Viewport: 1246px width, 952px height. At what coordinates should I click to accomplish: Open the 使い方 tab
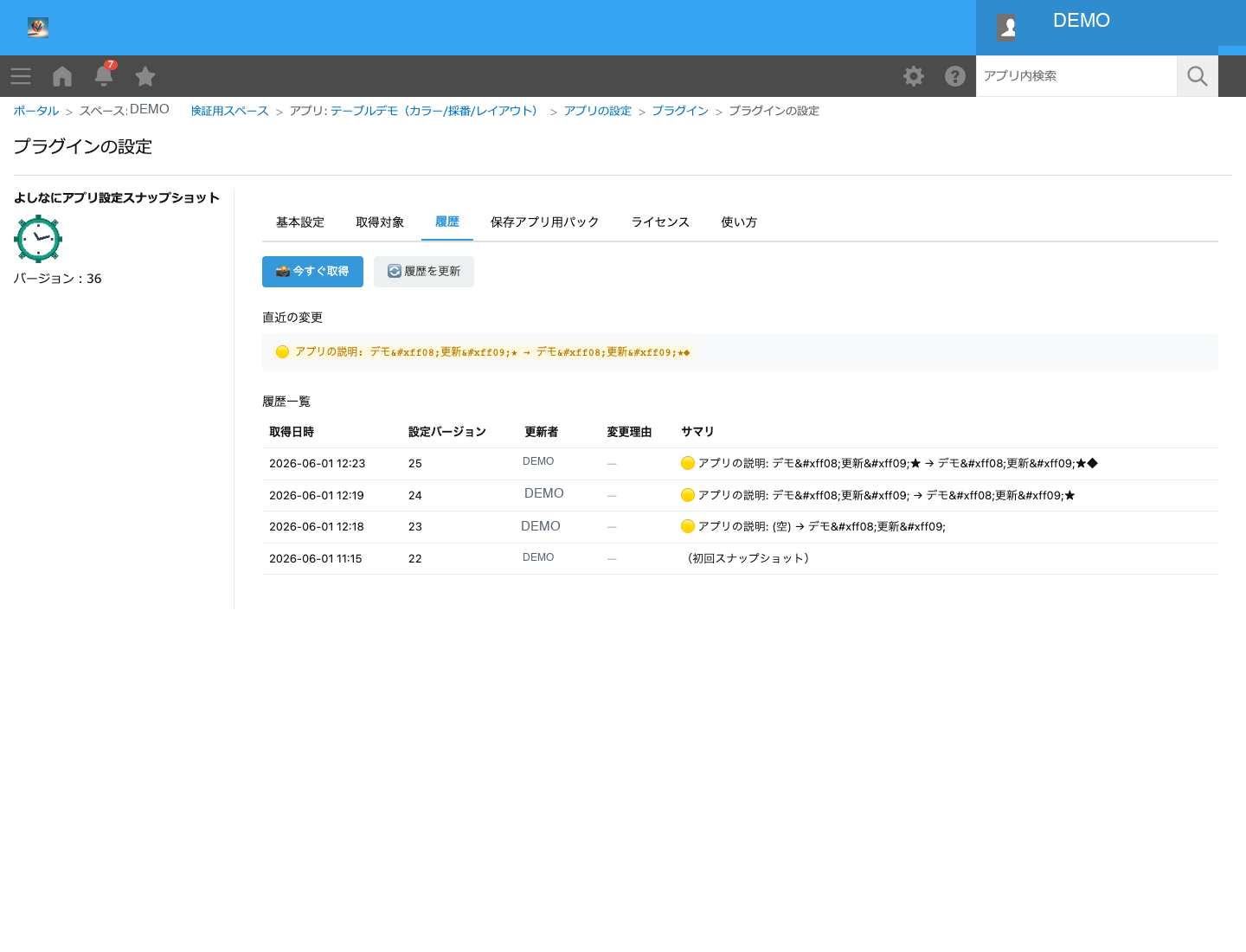[739, 222]
